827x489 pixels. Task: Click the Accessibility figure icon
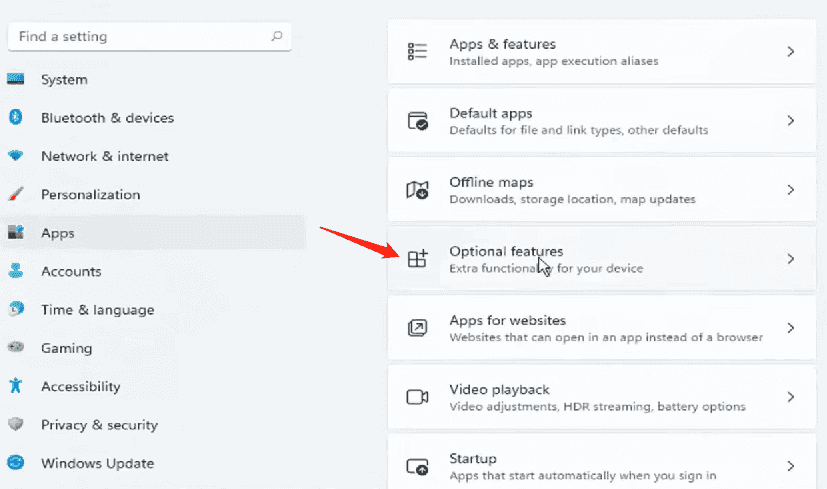tap(15, 386)
